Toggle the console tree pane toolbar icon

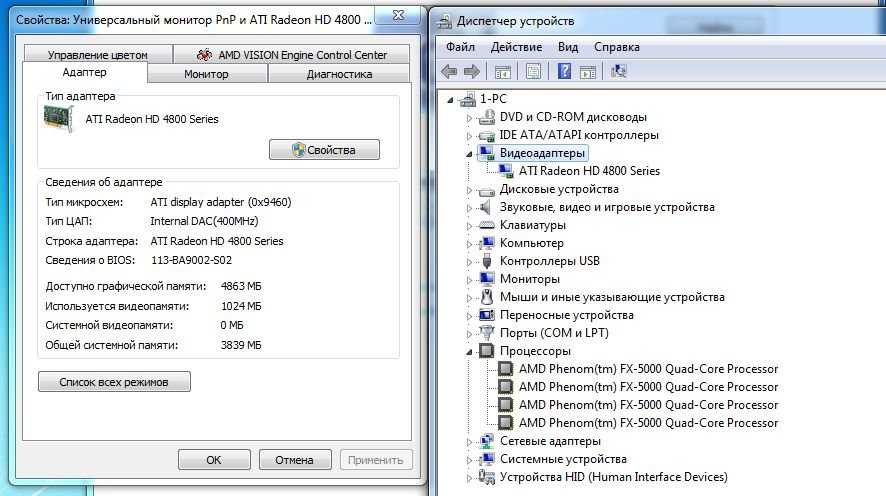coord(502,72)
